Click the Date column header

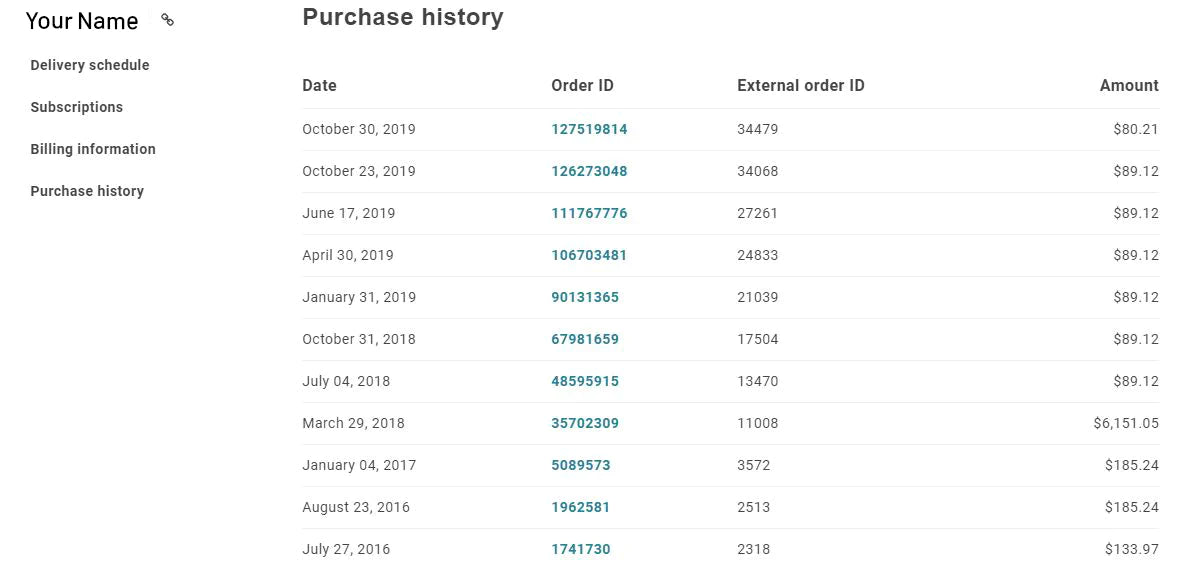319,86
